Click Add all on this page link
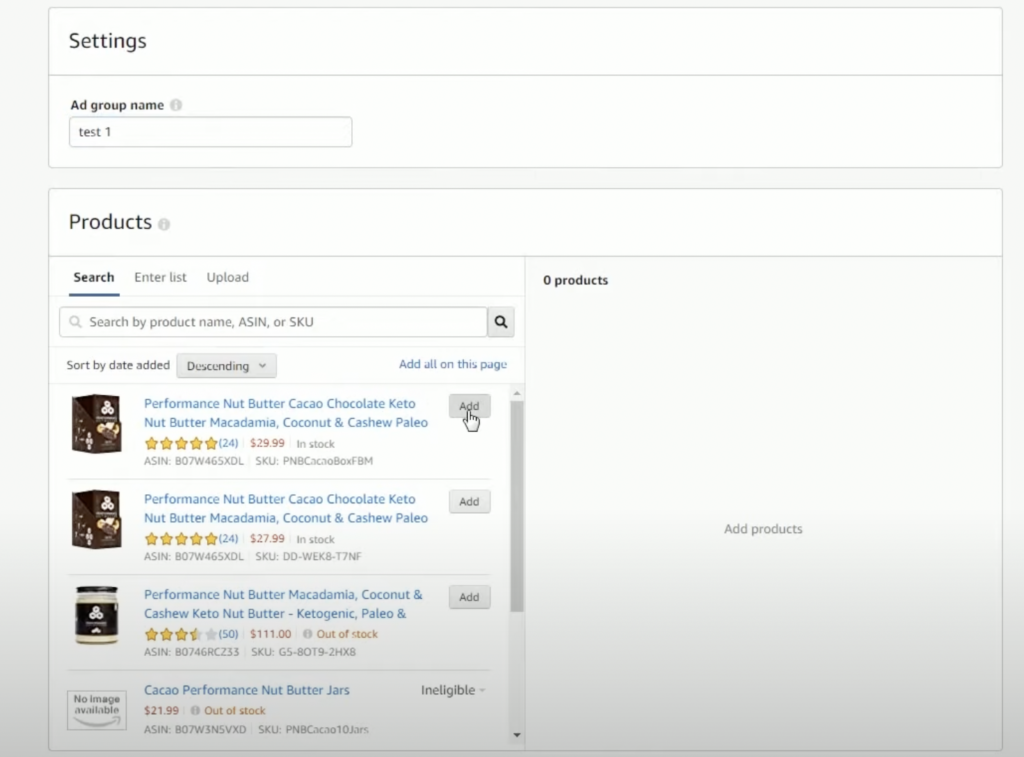Image resolution: width=1024 pixels, height=757 pixels. 452,364
